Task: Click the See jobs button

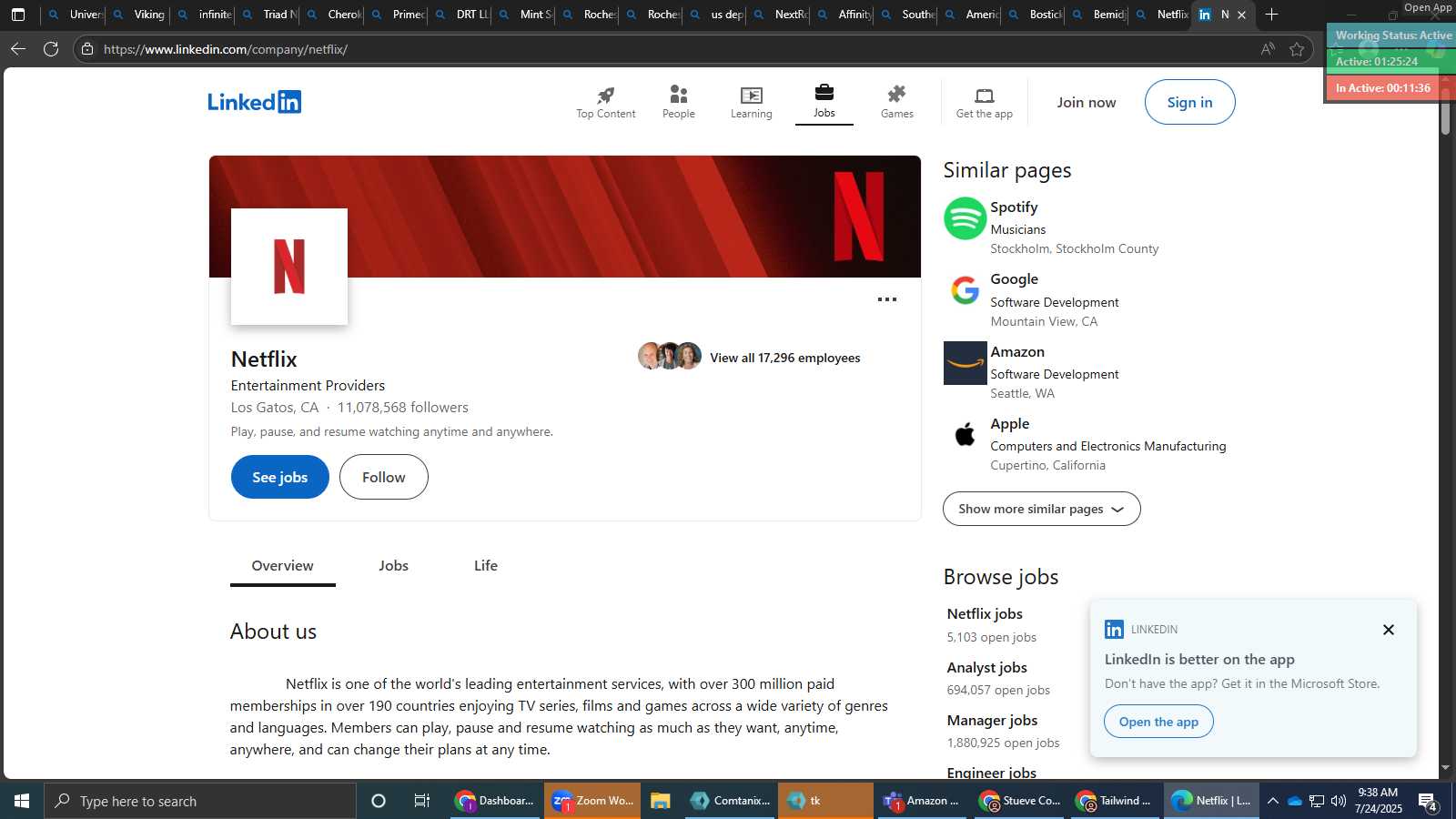Action: click(x=280, y=477)
